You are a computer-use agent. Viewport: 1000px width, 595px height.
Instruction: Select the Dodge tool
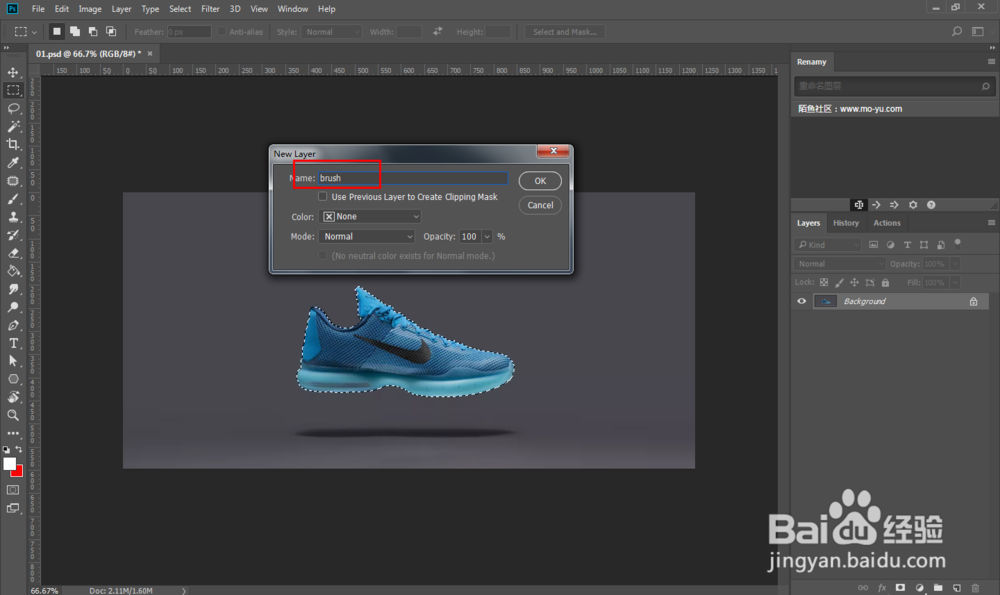(13, 307)
